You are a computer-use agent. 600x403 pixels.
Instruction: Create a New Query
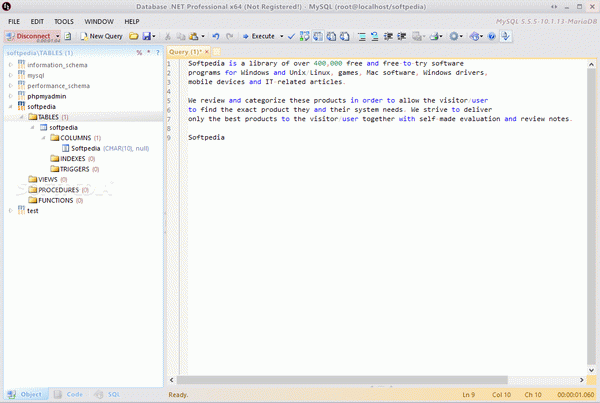pyautogui.click(x=101, y=36)
